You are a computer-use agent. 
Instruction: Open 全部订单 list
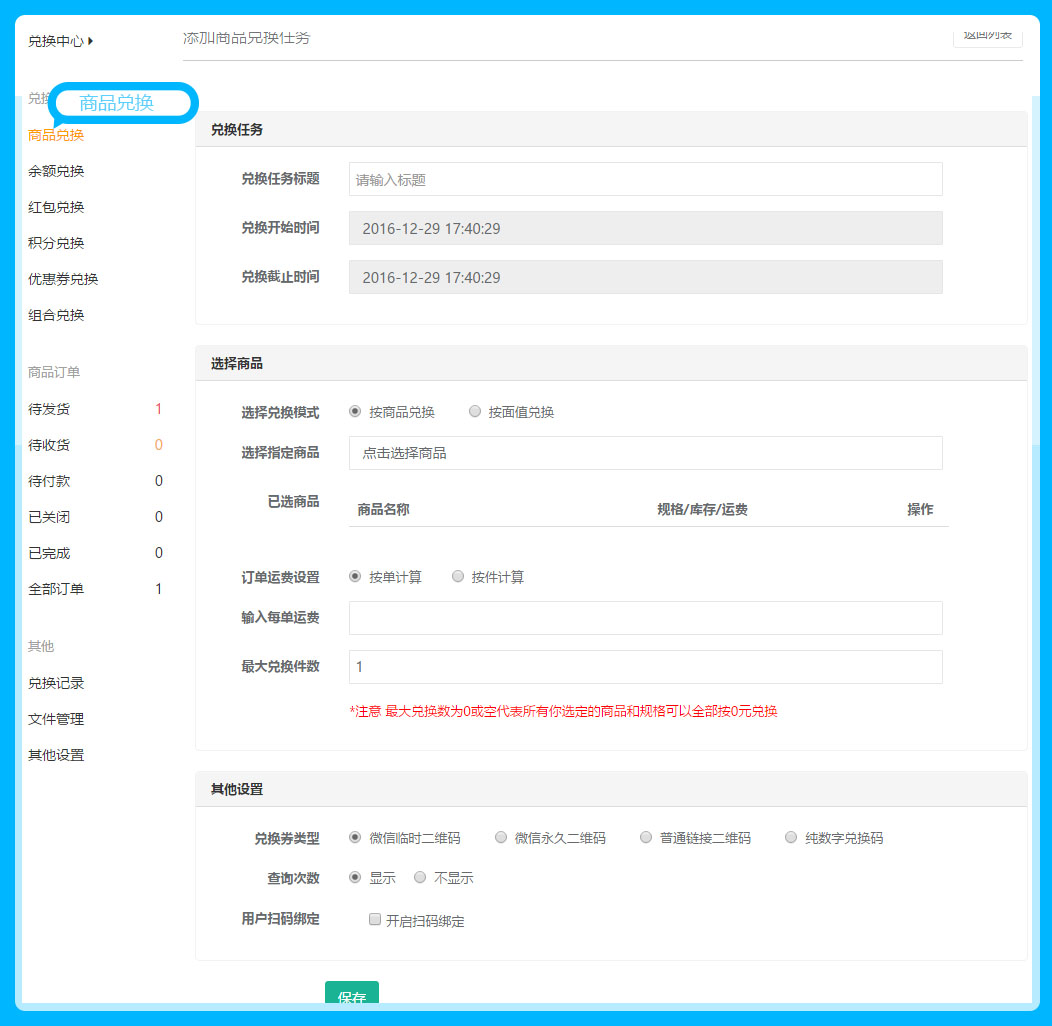(x=56, y=589)
